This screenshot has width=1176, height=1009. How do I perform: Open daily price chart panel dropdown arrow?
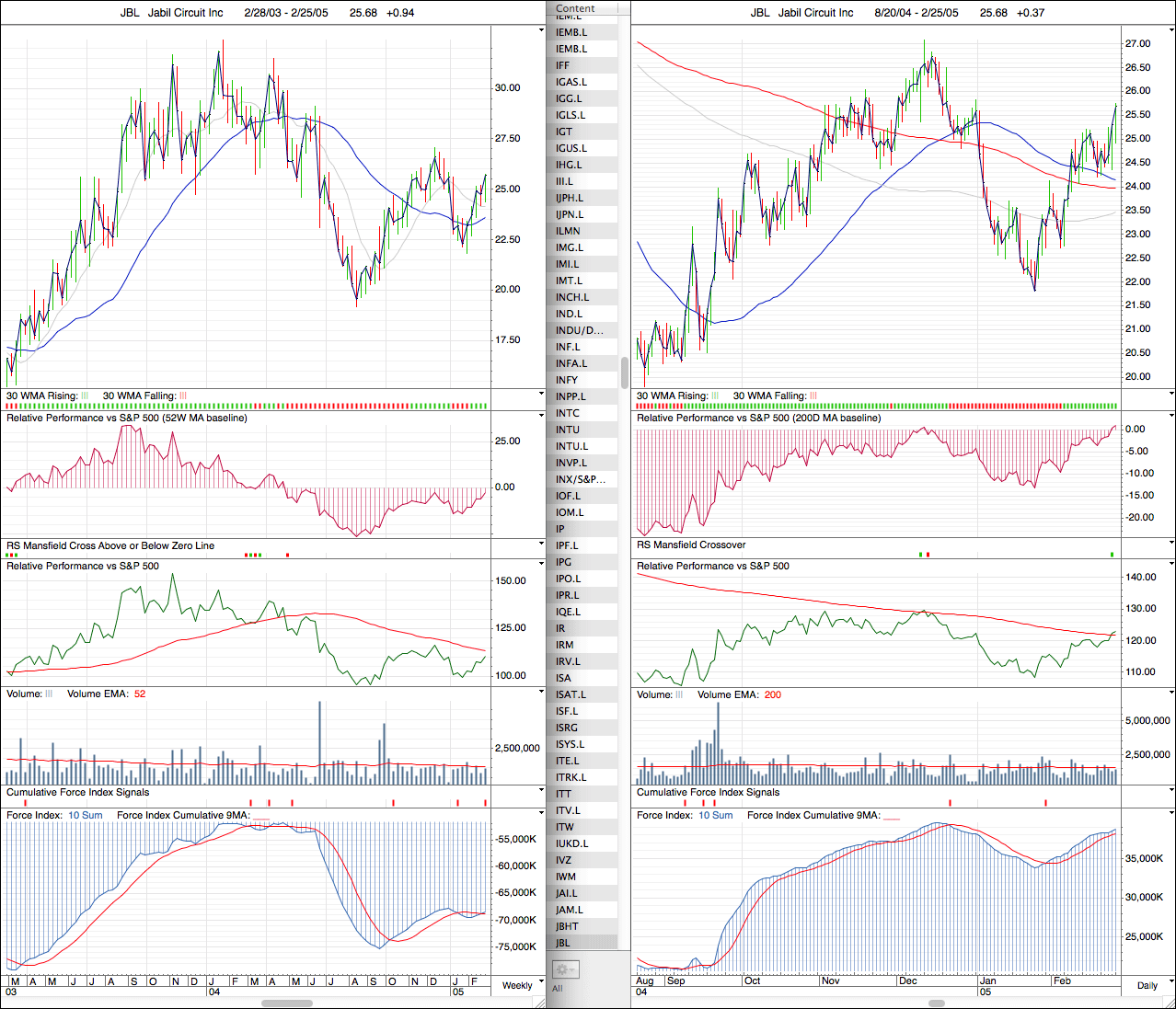(x=1170, y=30)
